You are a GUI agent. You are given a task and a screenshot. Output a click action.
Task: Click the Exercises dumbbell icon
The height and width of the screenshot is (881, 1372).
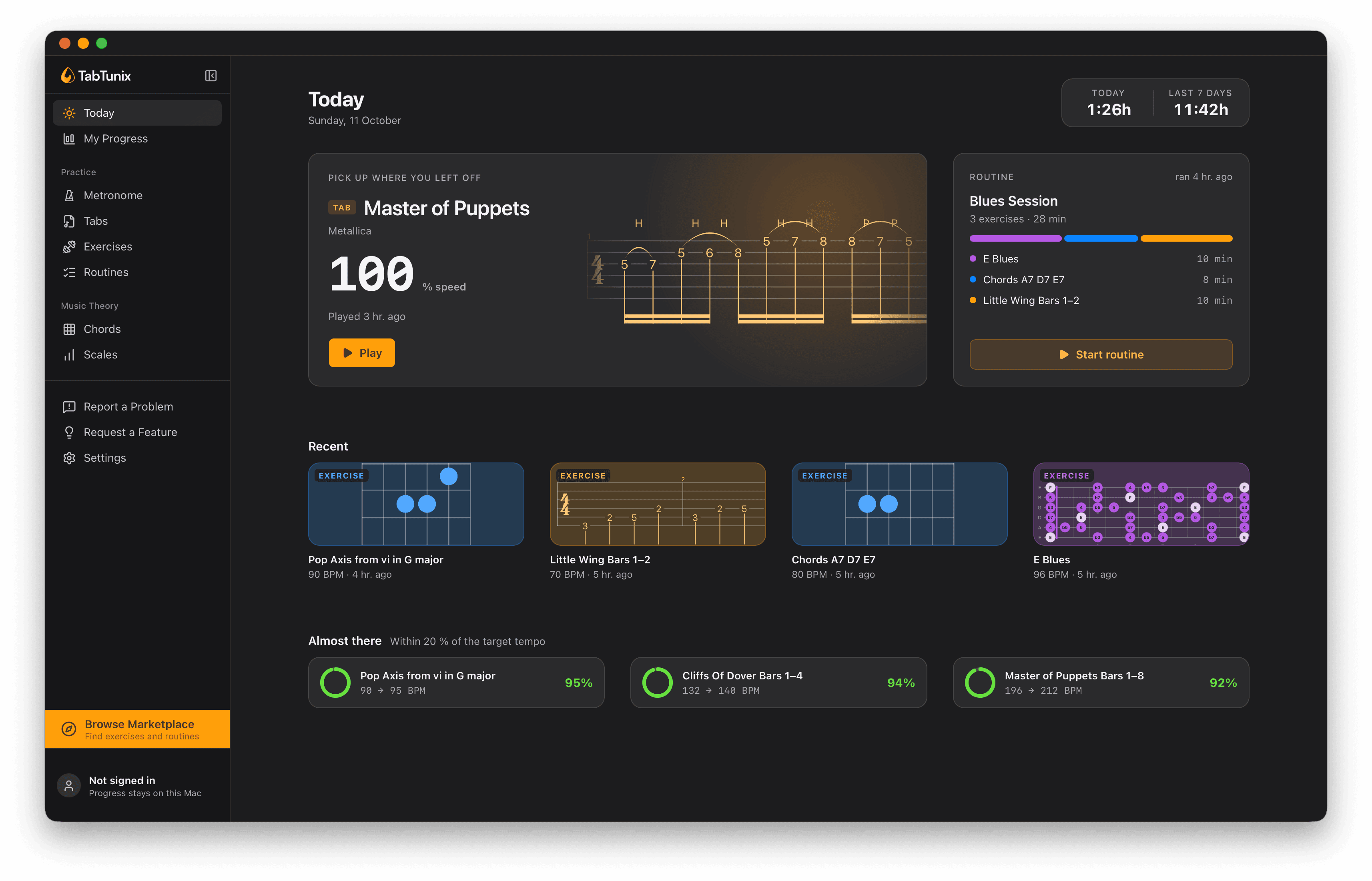pos(69,246)
